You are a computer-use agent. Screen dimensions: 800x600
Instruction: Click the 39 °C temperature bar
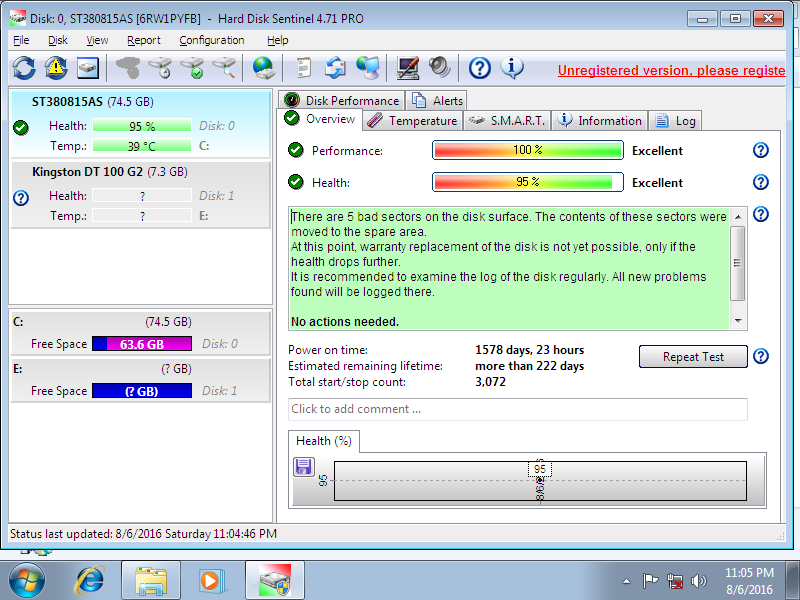tap(142, 146)
